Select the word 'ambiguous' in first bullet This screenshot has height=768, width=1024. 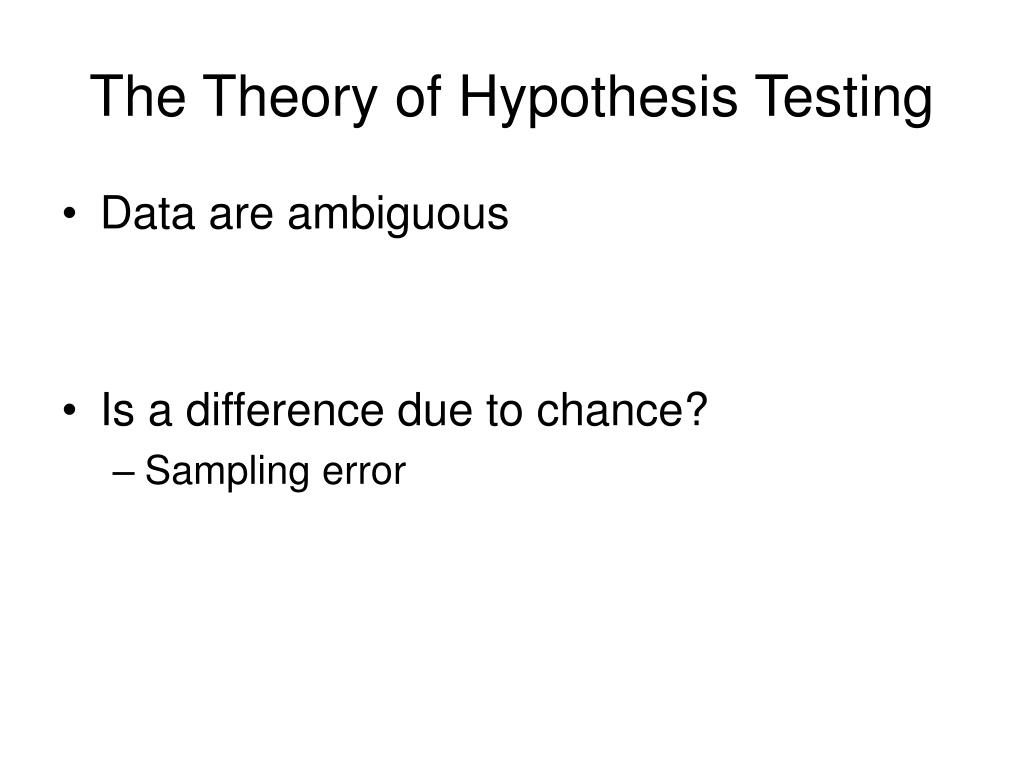point(398,213)
